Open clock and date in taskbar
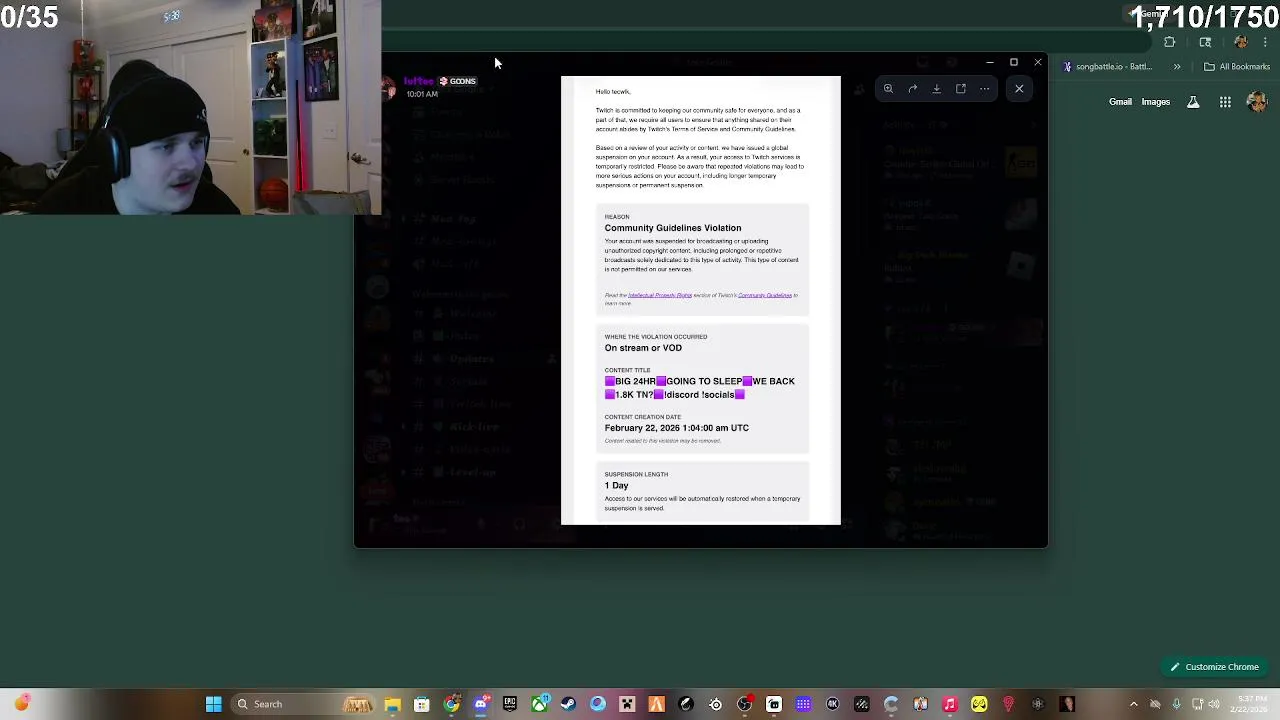Screen dimensions: 1280x720 coord(1249,704)
